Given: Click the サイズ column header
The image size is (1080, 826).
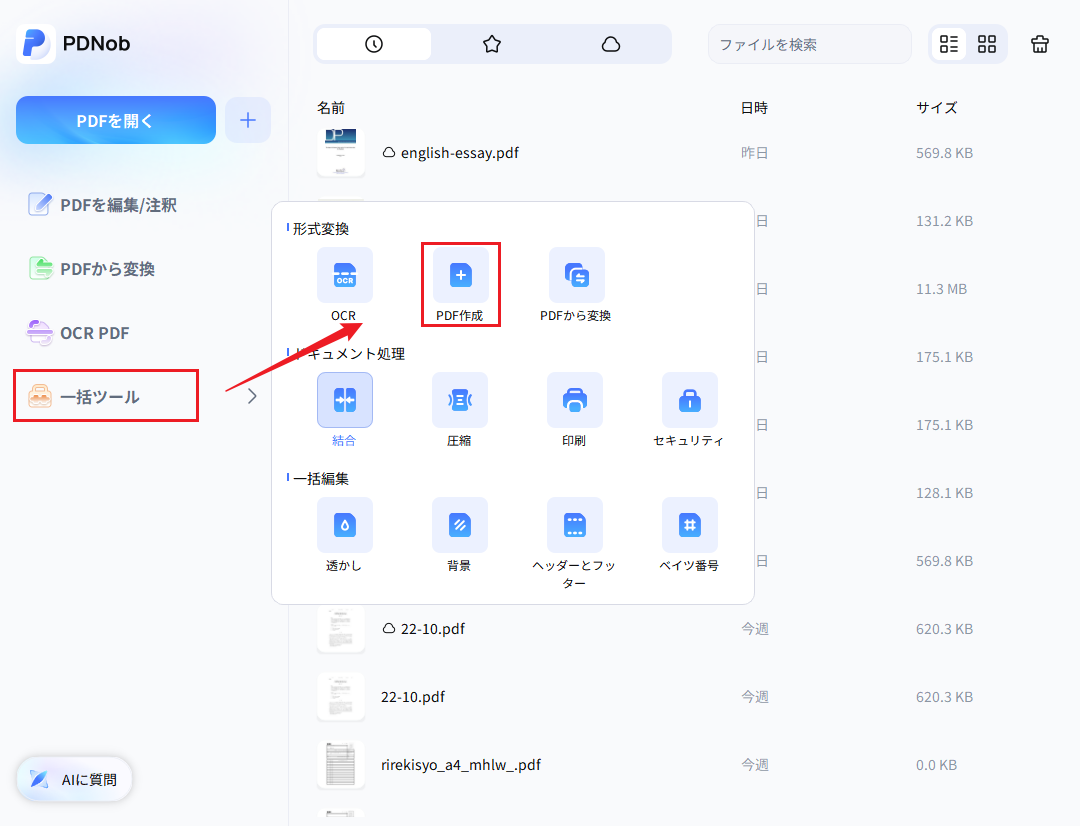Looking at the screenshot, I should coord(937,107).
